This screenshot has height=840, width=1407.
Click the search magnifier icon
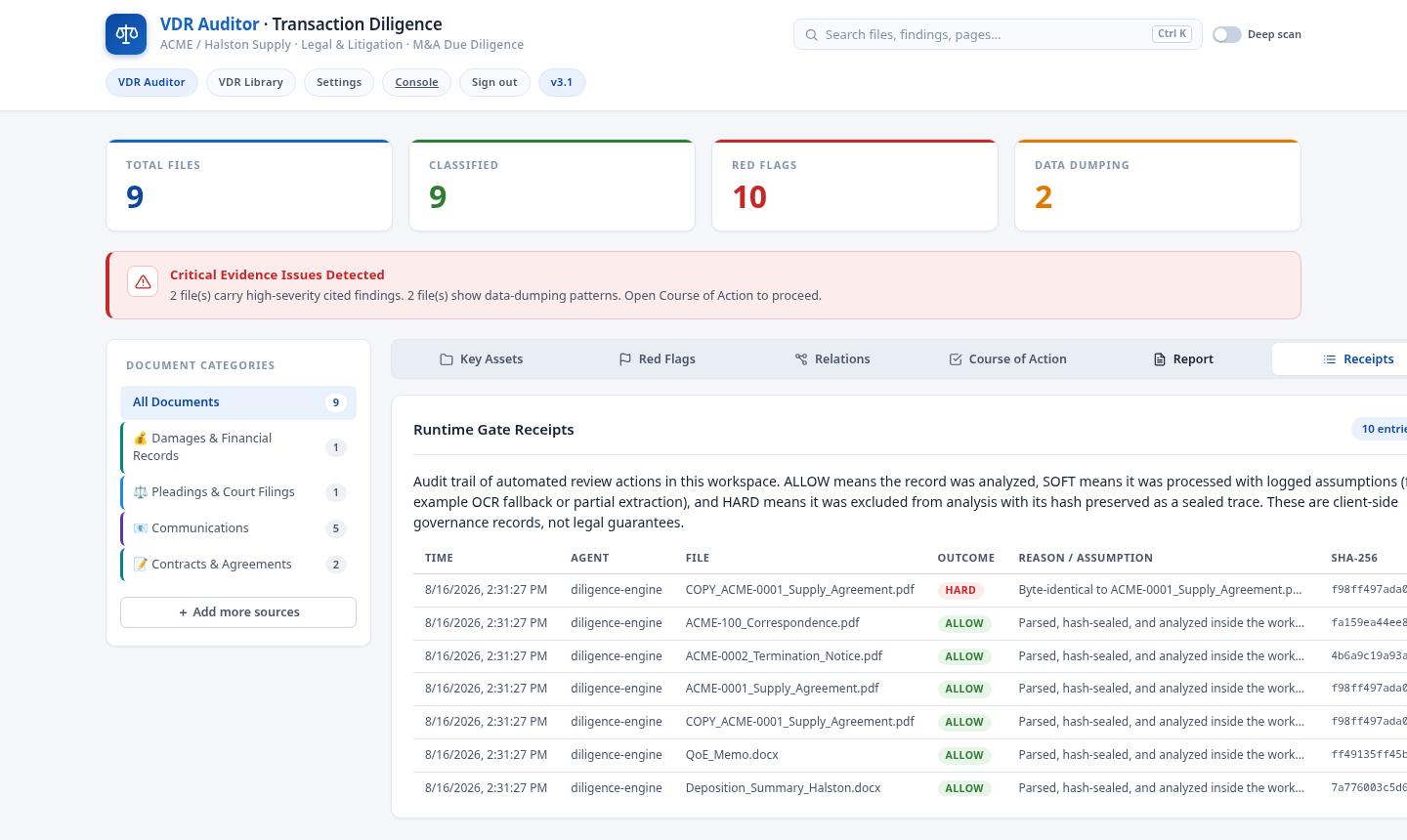(x=811, y=34)
